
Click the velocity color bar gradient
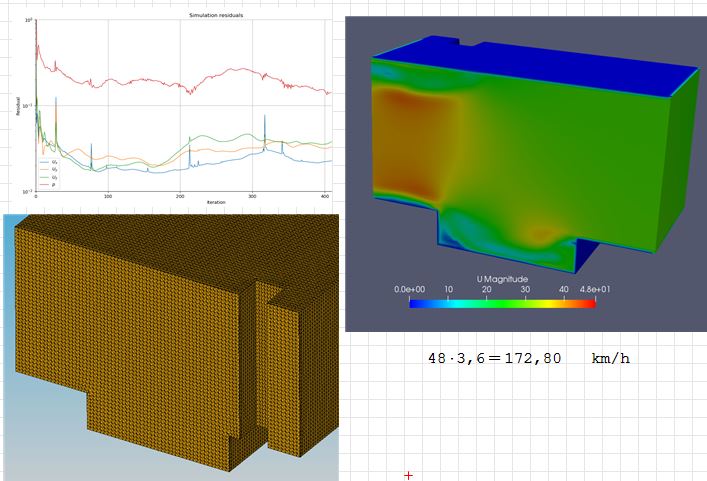[x=502, y=304]
